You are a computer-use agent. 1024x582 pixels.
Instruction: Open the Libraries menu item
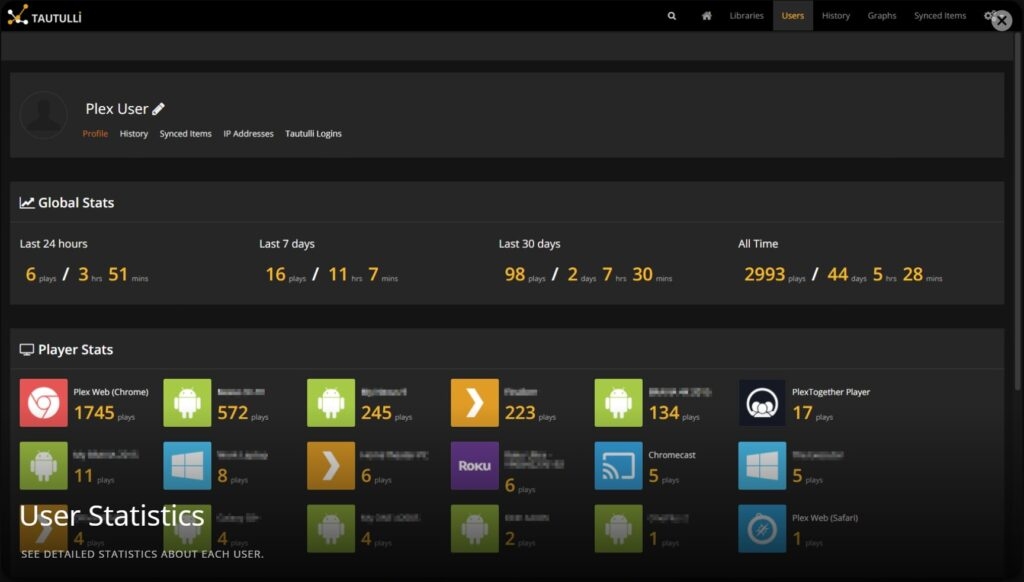(746, 16)
